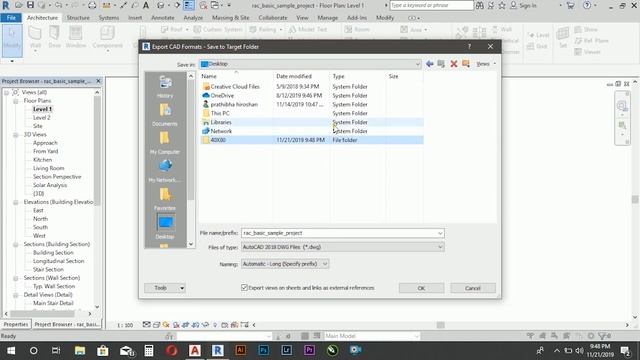Open Illustrator from taskbar

[x=240, y=351]
